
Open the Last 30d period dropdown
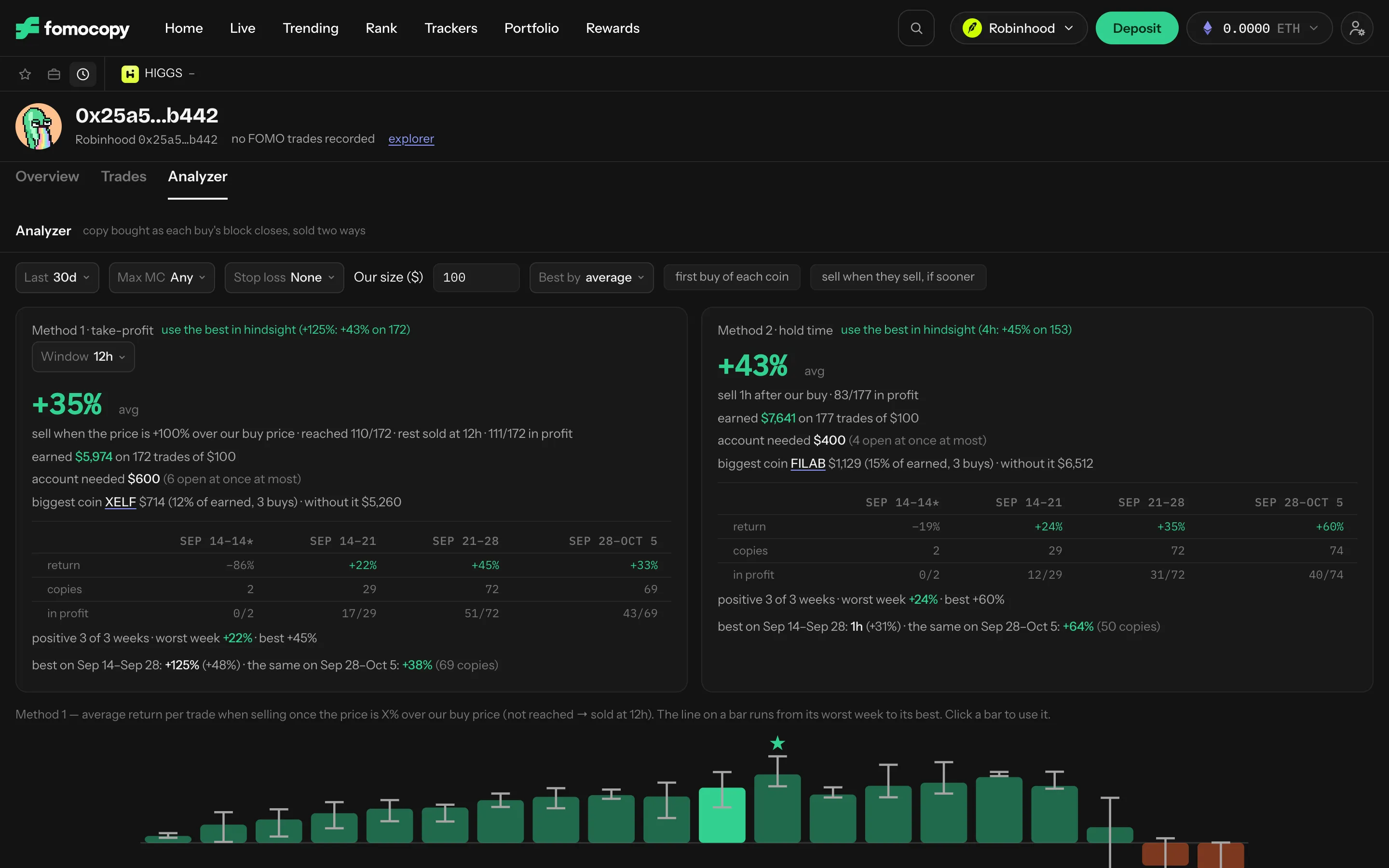pos(57,278)
